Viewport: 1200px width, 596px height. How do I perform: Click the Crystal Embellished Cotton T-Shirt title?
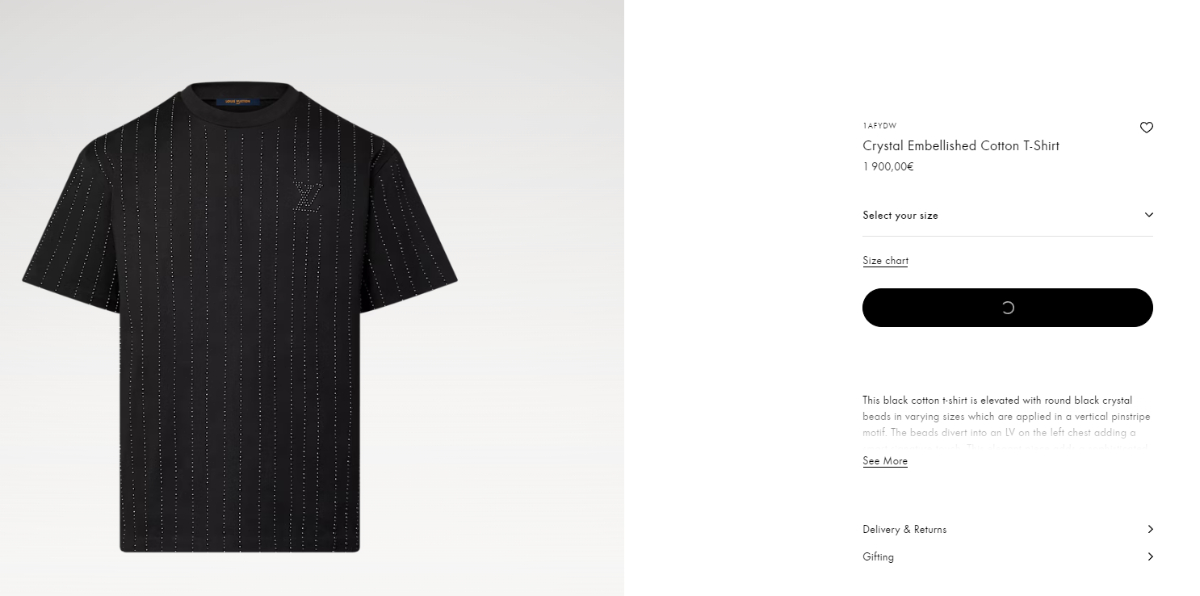point(960,146)
